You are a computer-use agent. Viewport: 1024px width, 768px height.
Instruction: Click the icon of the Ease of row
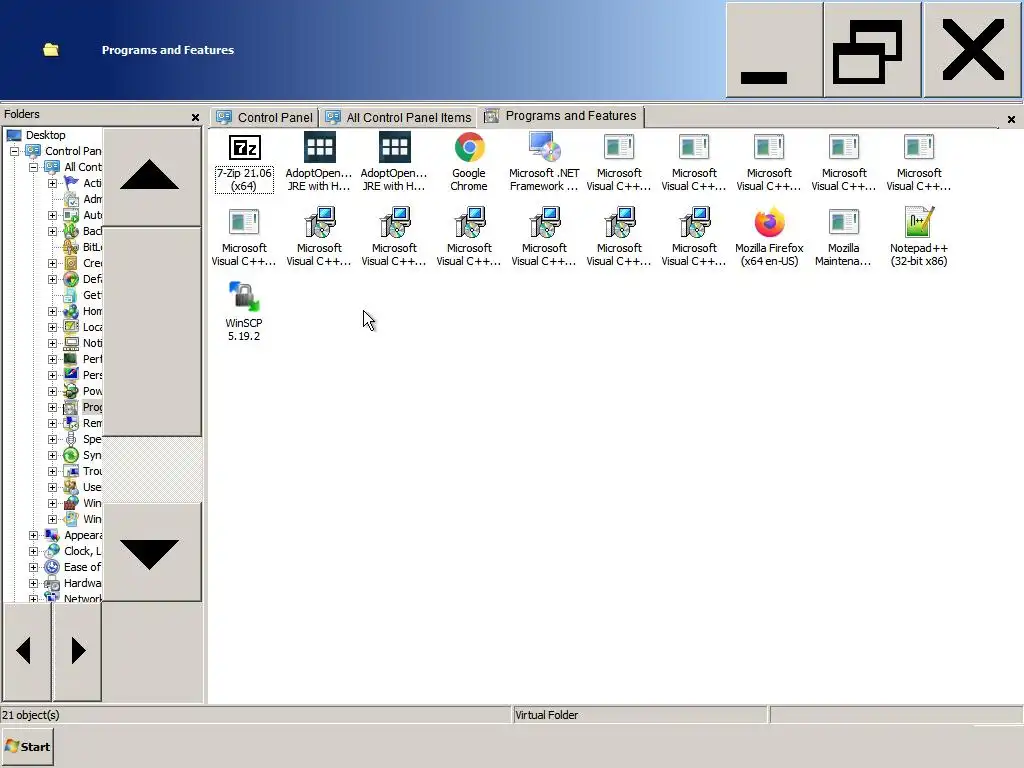click(52, 567)
